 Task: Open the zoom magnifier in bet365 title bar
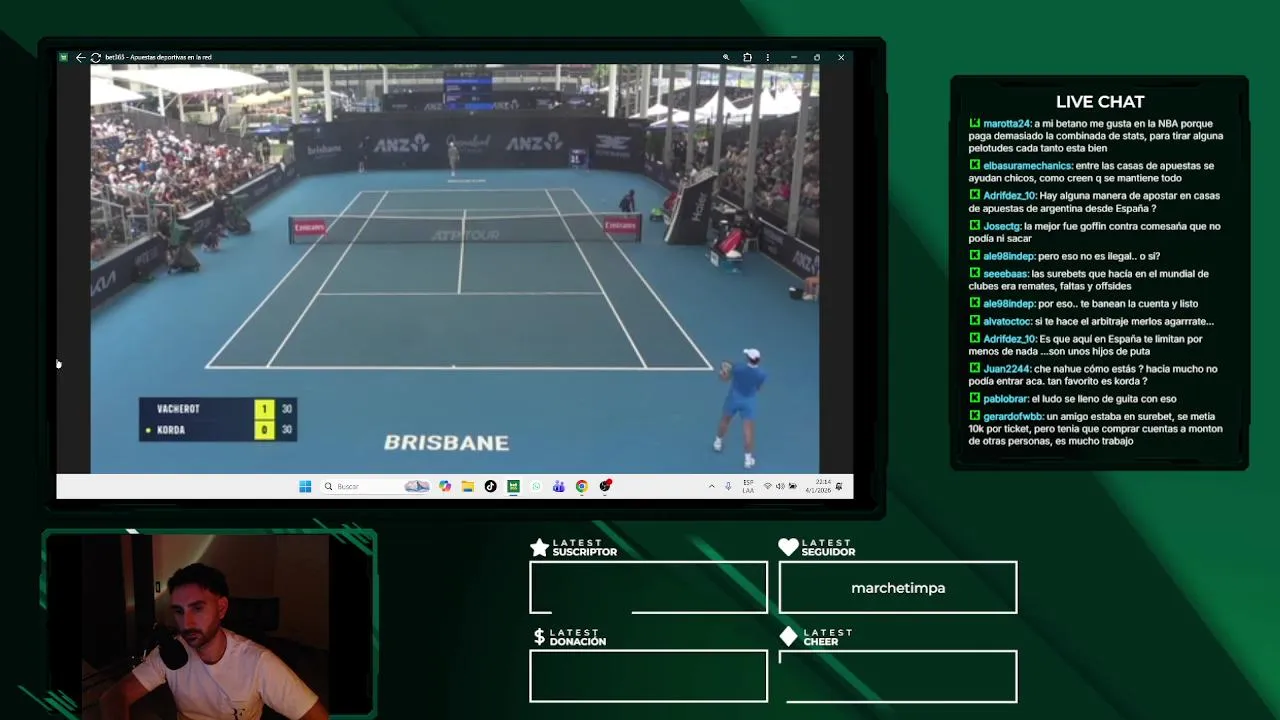tap(726, 57)
